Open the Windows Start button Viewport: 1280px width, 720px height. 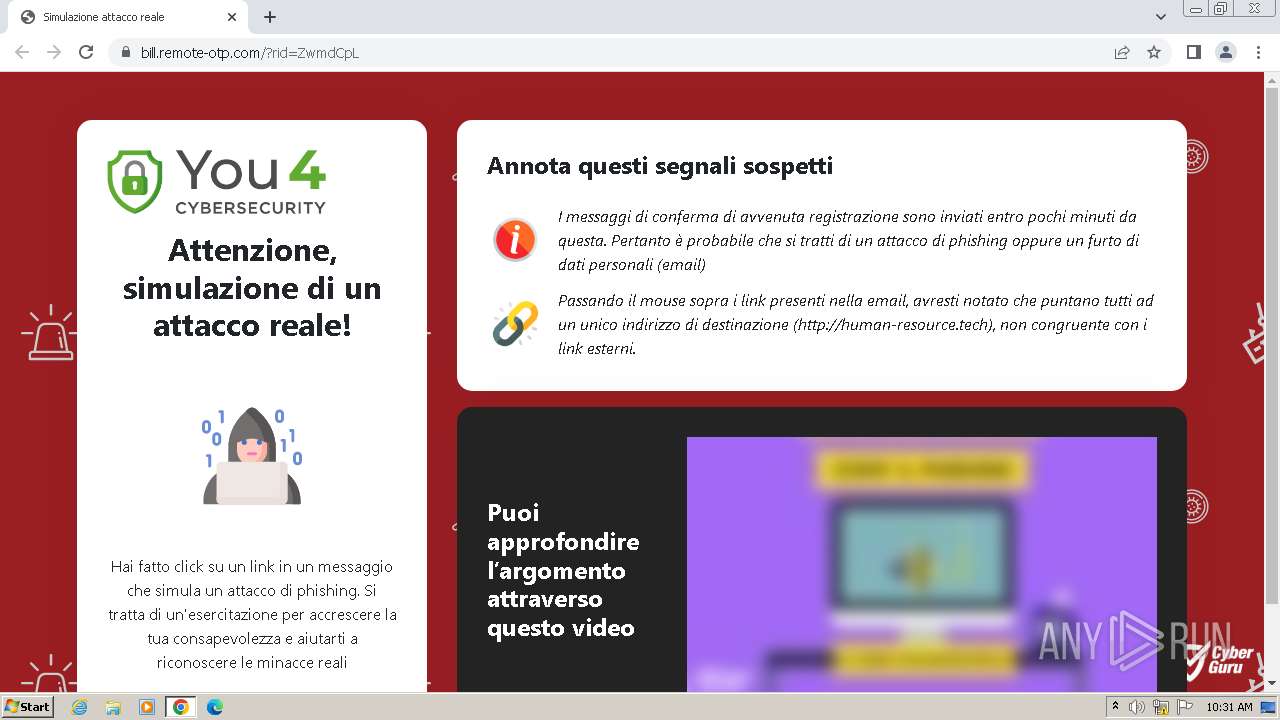pos(27,706)
